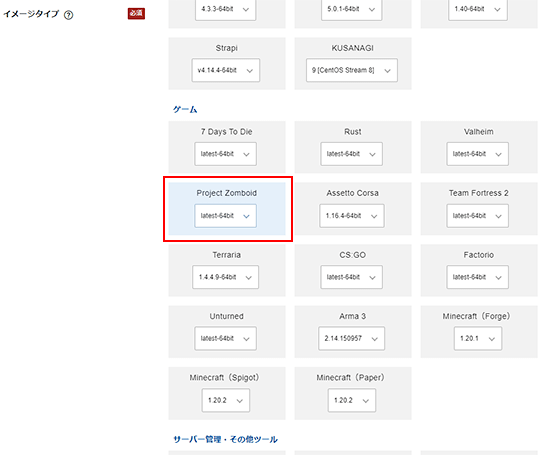The image size is (550, 455).
Task: Expand the 7 Days To Die version dropdown
Action: 226,154
